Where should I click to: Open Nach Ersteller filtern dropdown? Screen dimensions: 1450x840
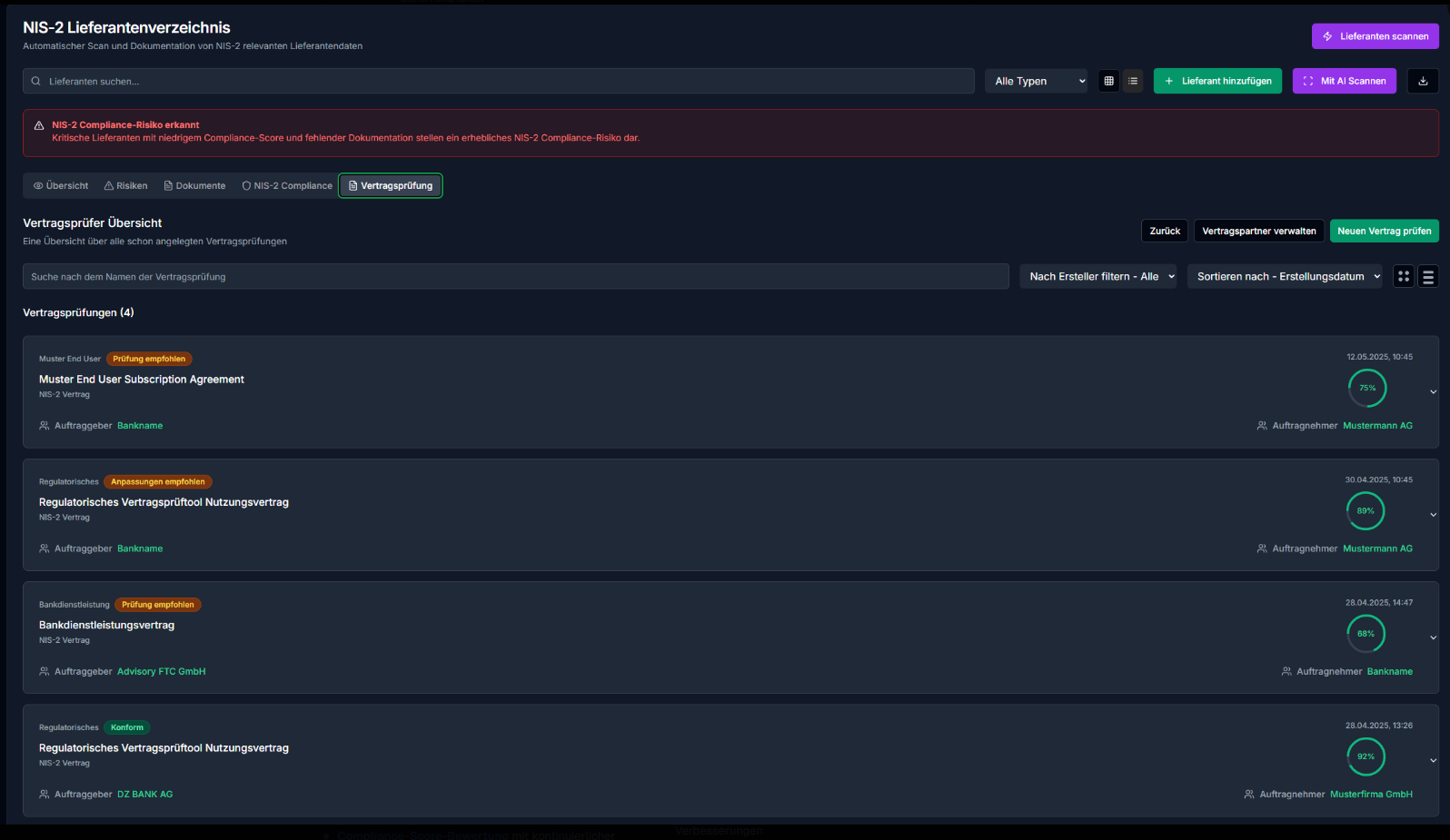[x=1098, y=276]
